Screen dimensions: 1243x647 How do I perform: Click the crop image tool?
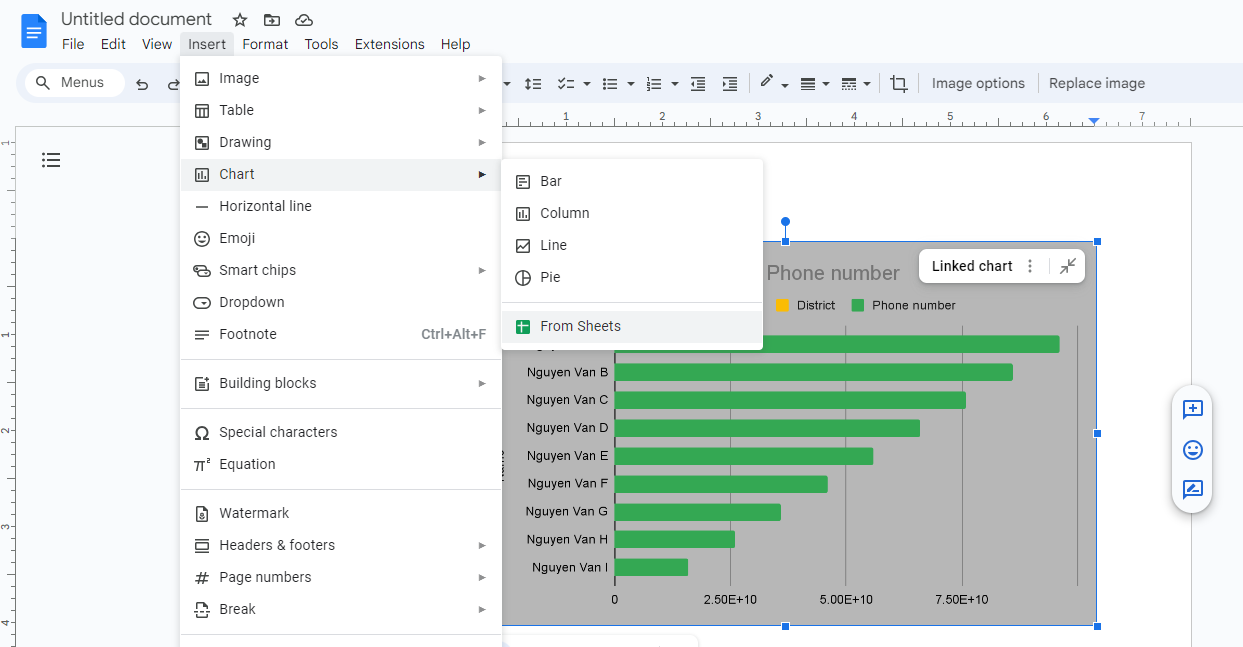(899, 84)
